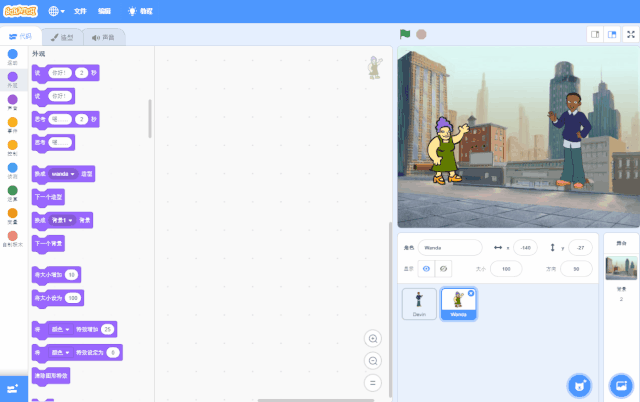Select the stage backdrop thumbnail
Viewport: 640px width, 402px height.
tap(621, 268)
